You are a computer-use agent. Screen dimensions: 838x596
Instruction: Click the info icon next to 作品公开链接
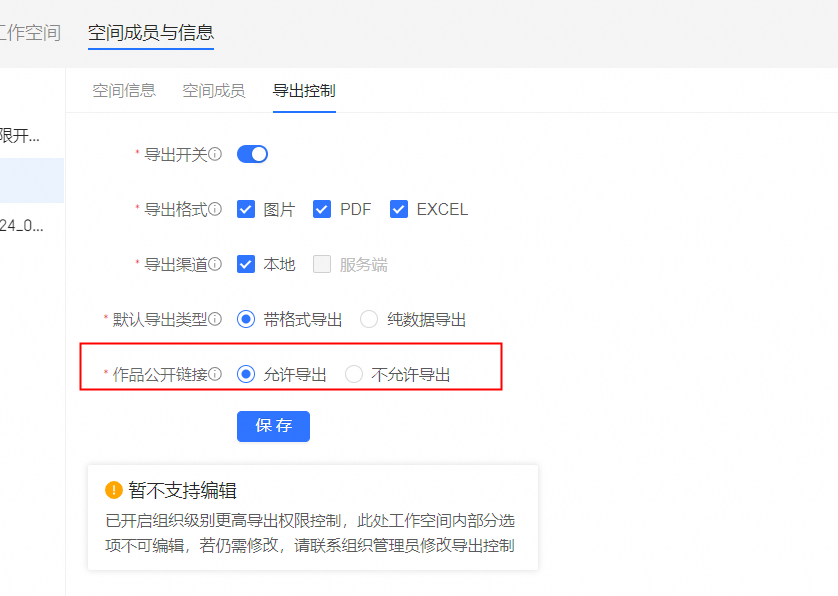pos(215,375)
